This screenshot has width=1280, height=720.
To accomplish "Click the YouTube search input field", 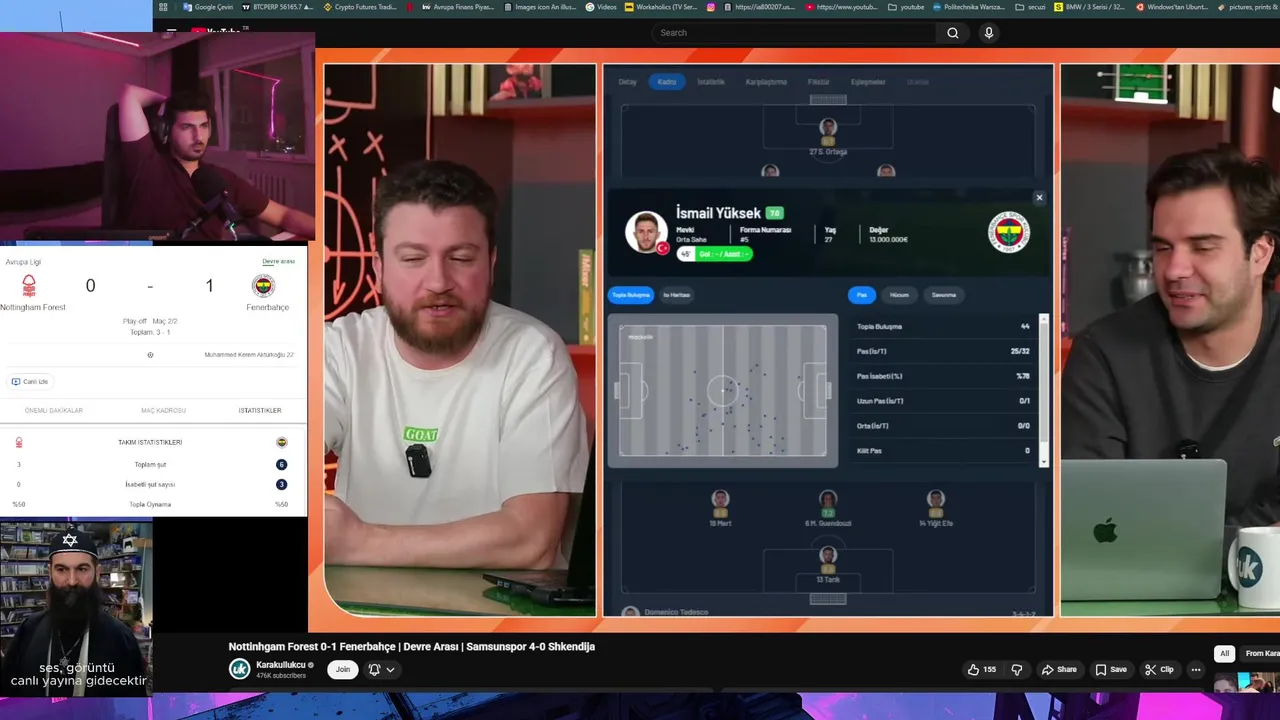I will pos(794,33).
